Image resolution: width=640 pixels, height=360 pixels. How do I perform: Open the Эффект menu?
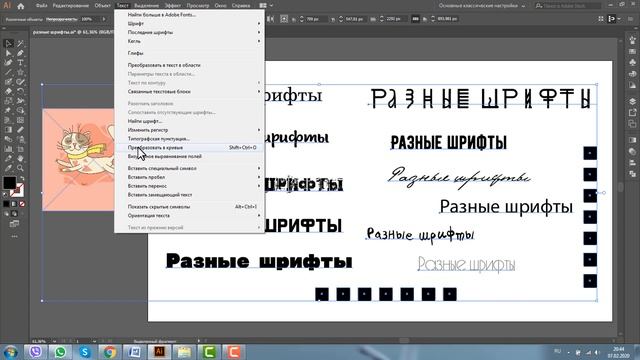point(173,6)
